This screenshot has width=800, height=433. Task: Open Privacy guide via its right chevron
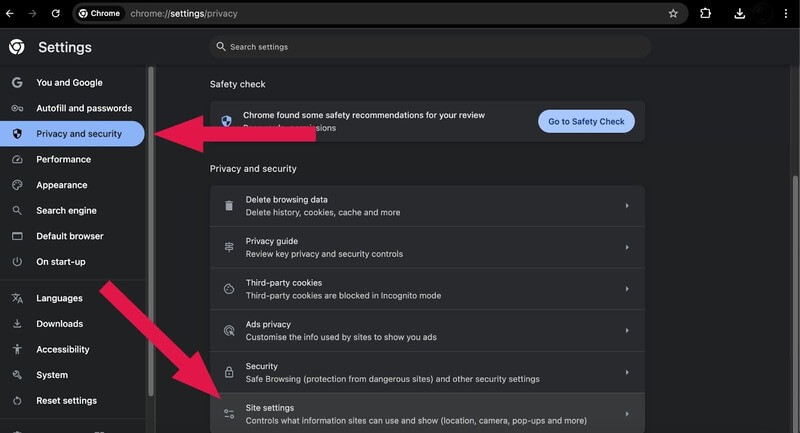coord(627,247)
